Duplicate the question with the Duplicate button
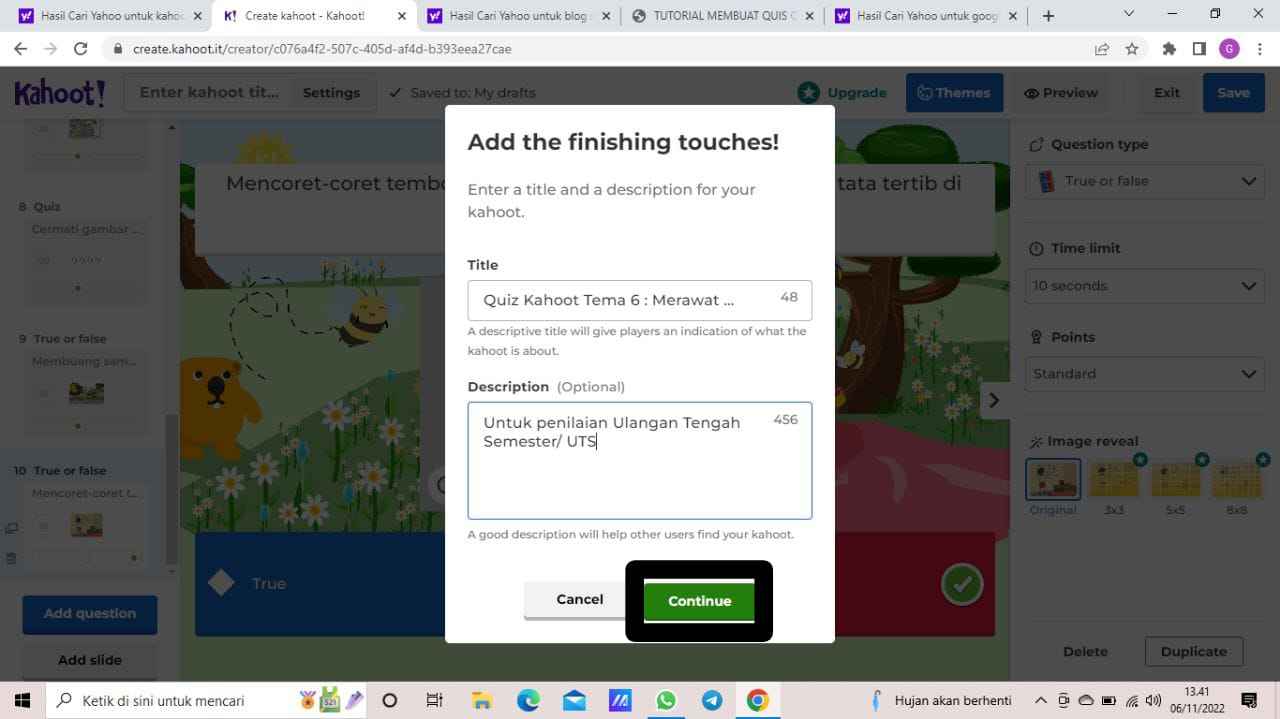The image size is (1280, 719). point(1194,652)
